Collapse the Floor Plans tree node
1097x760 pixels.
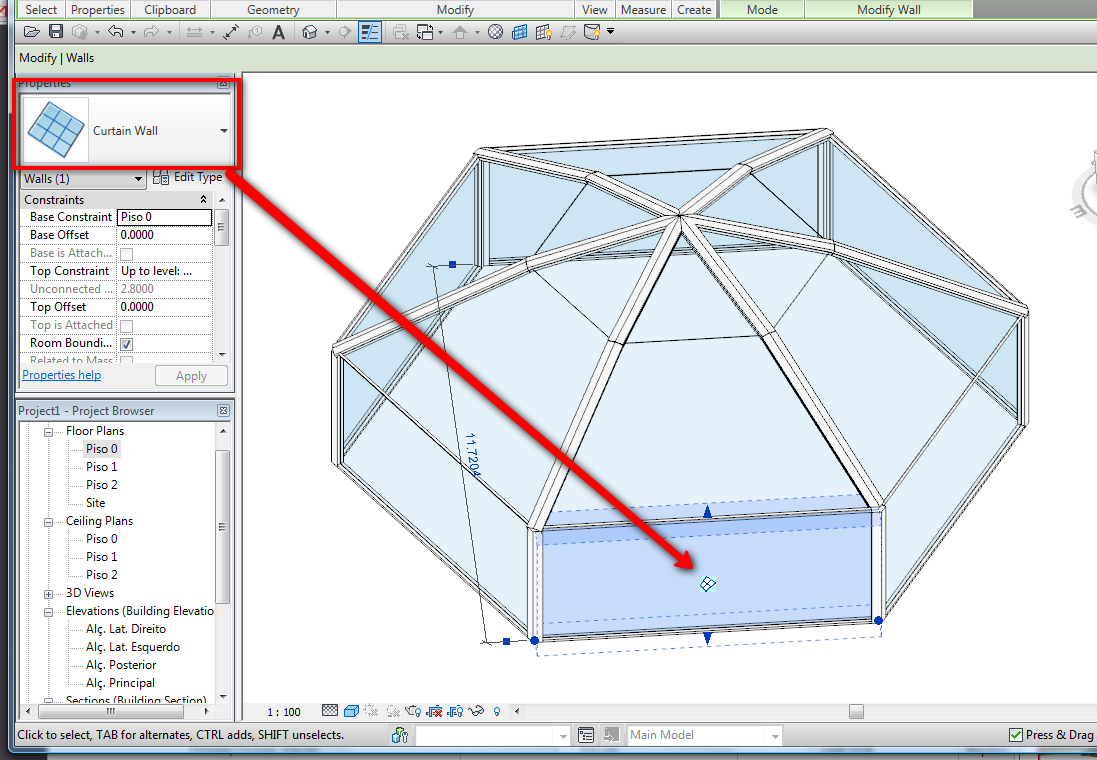pos(48,432)
